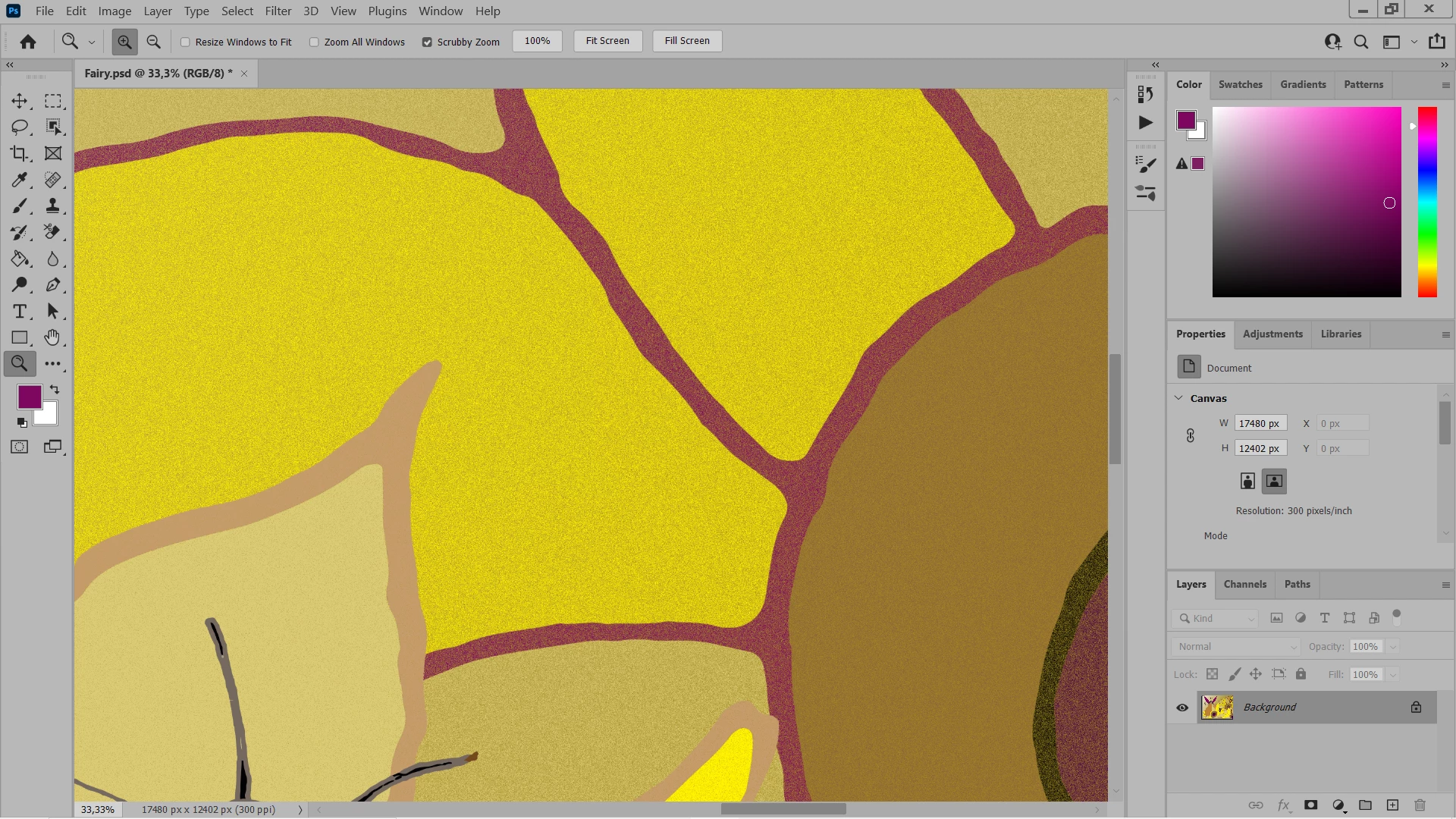Click the Fill Screen button
Viewport: 1456px width, 819px height.
687,41
